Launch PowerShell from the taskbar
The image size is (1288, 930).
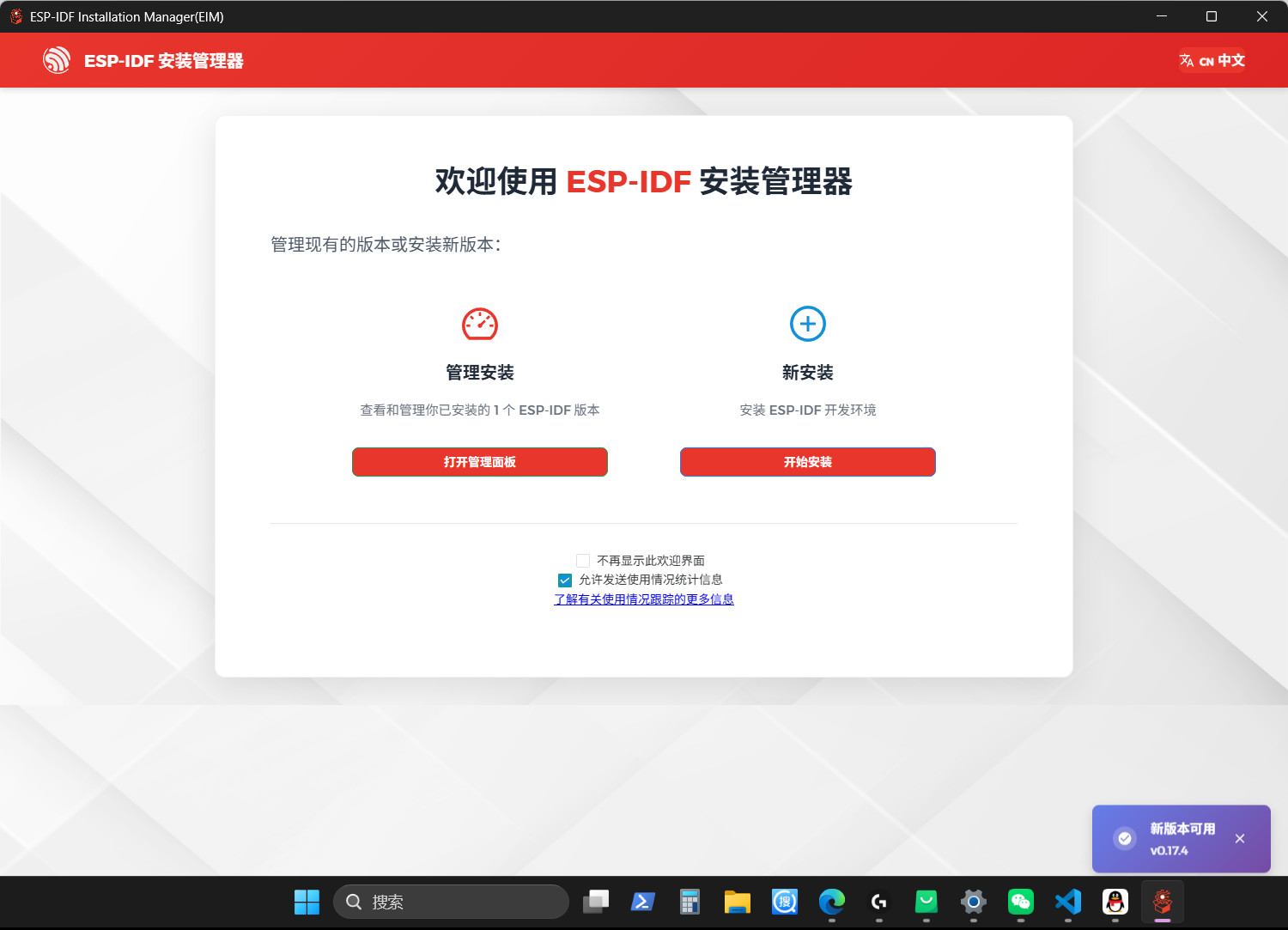643,903
